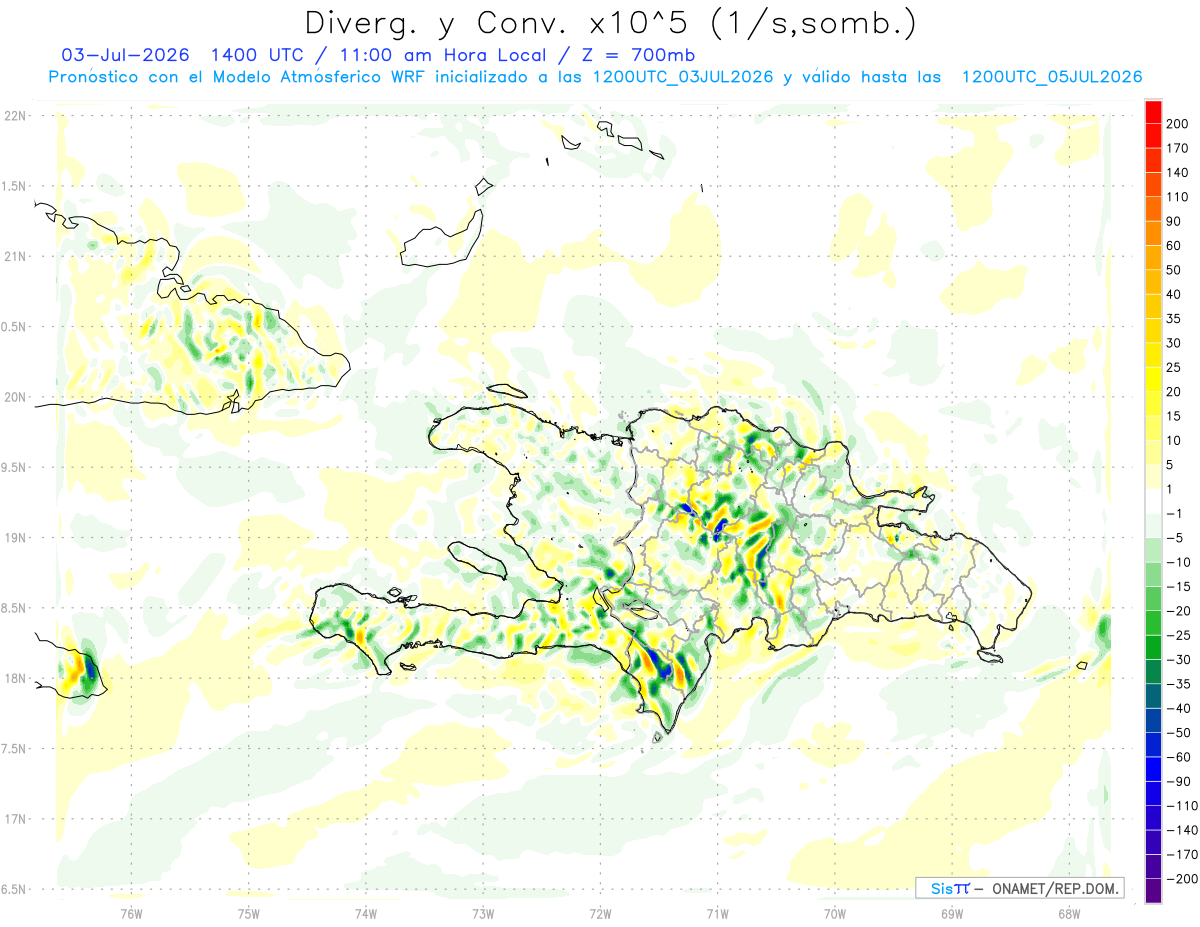Click the 22N latitude axis label

tap(14, 115)
